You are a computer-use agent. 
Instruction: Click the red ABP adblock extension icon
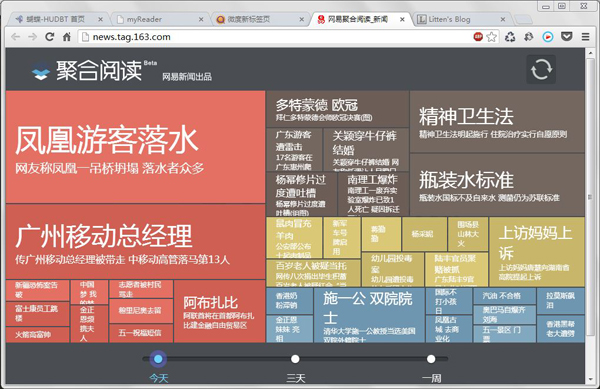point(478,37)
